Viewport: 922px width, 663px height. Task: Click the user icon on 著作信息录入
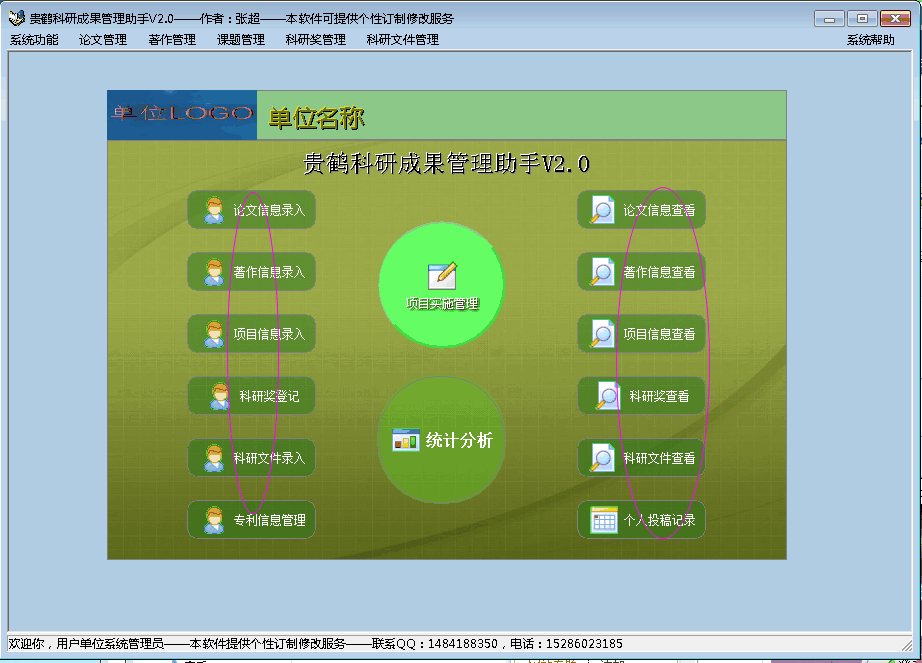point(214,272)
